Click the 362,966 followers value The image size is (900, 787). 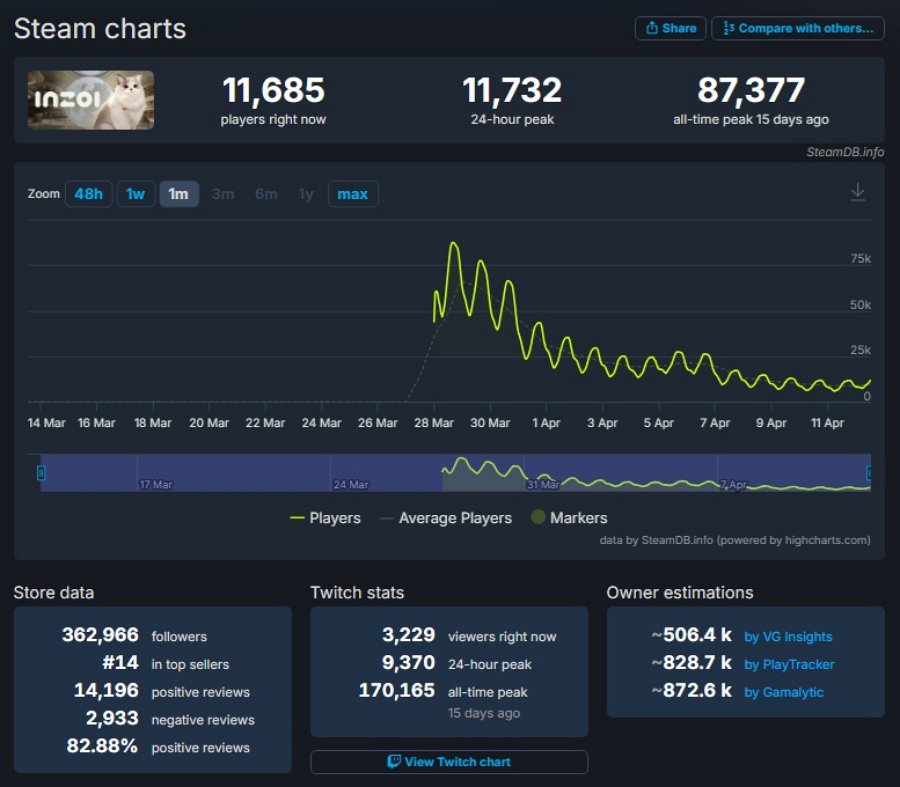click(100, 635)
